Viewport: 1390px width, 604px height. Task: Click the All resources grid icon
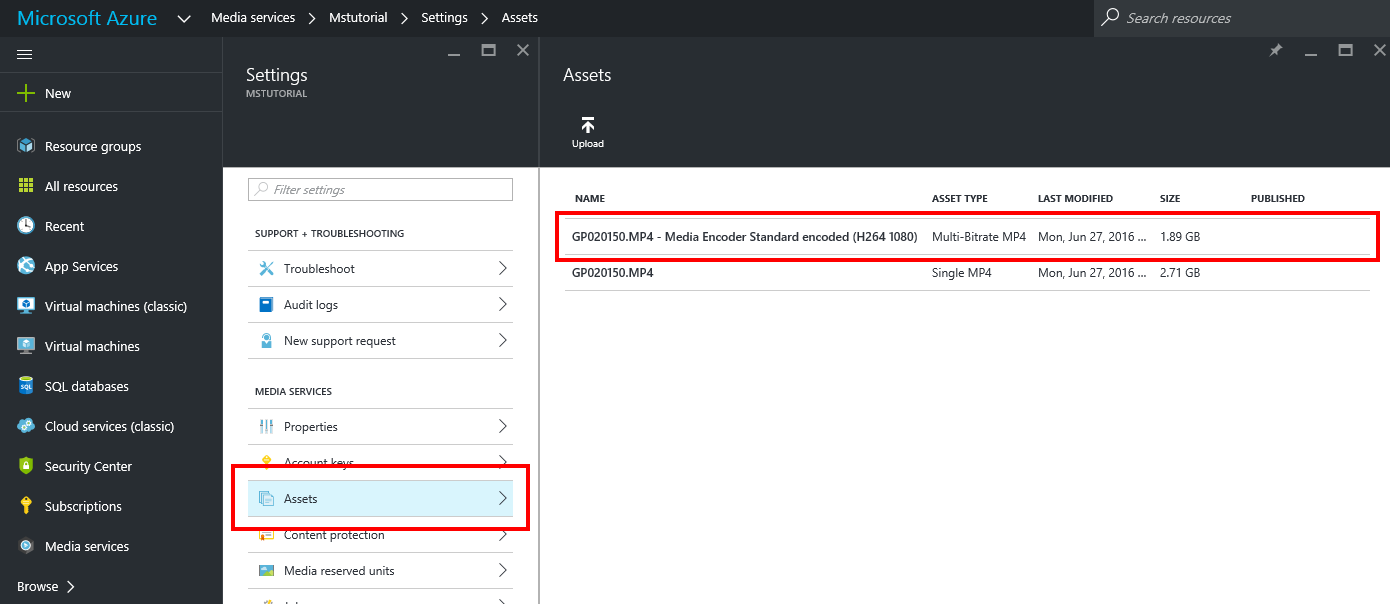(26, 186)
